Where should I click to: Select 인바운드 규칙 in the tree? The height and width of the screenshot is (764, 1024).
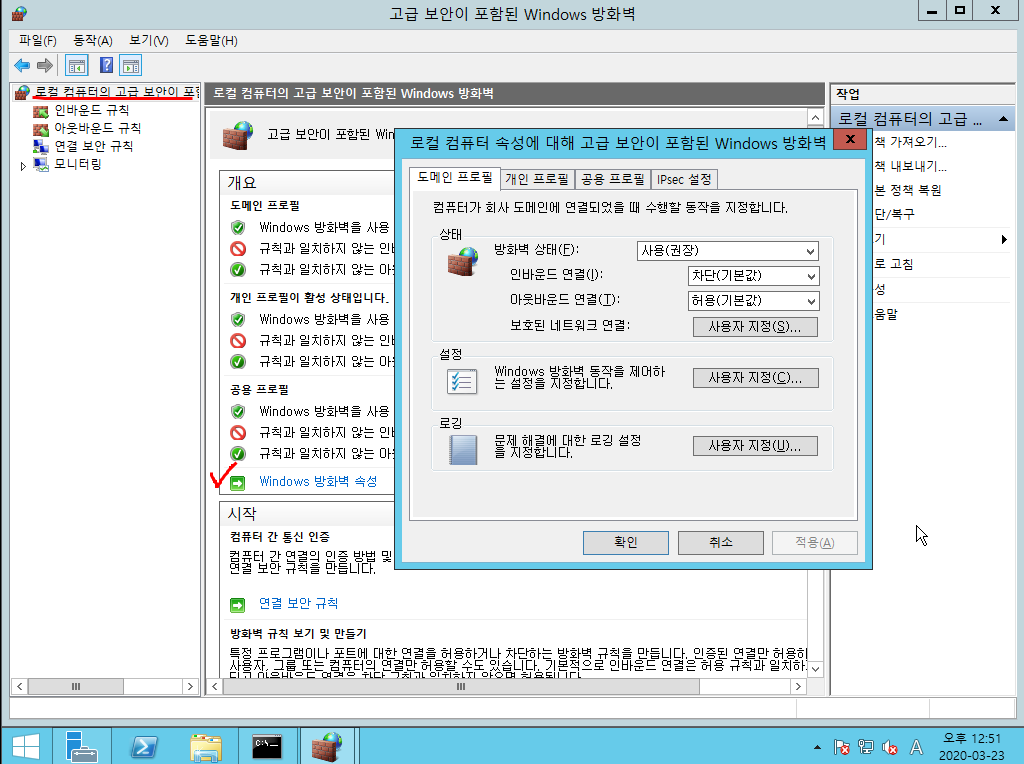91,110
